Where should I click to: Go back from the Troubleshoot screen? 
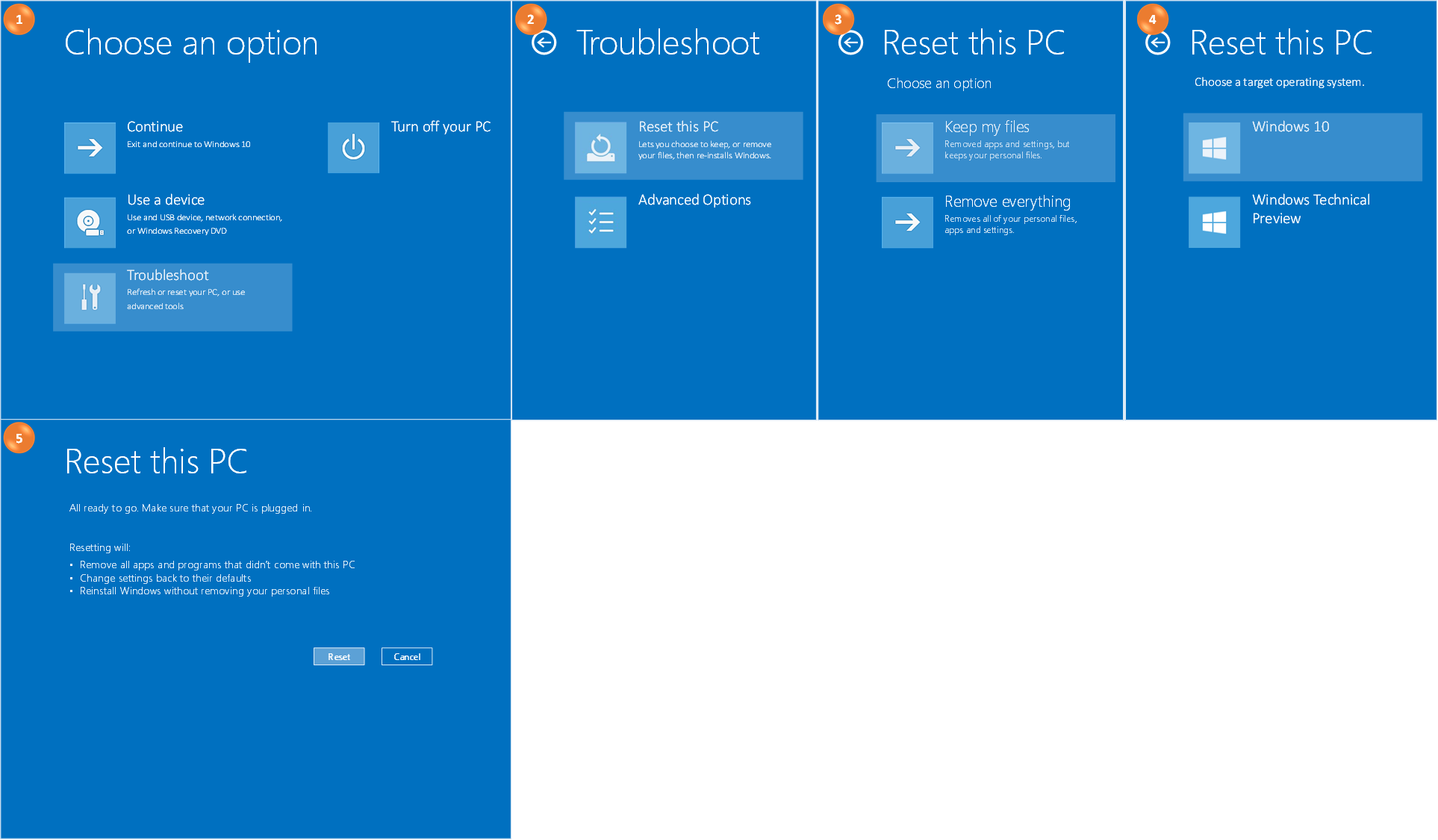tap(544, 43)
